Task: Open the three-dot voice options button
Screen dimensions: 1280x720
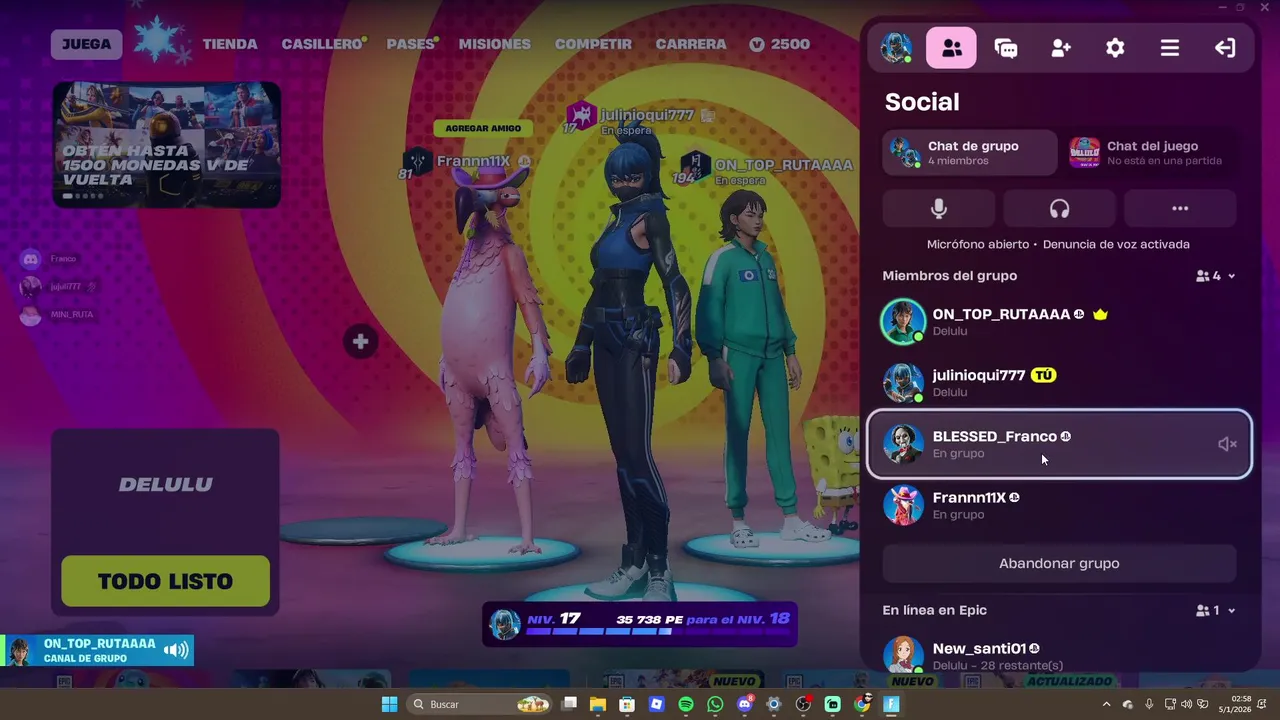Action: (1180, 209)
